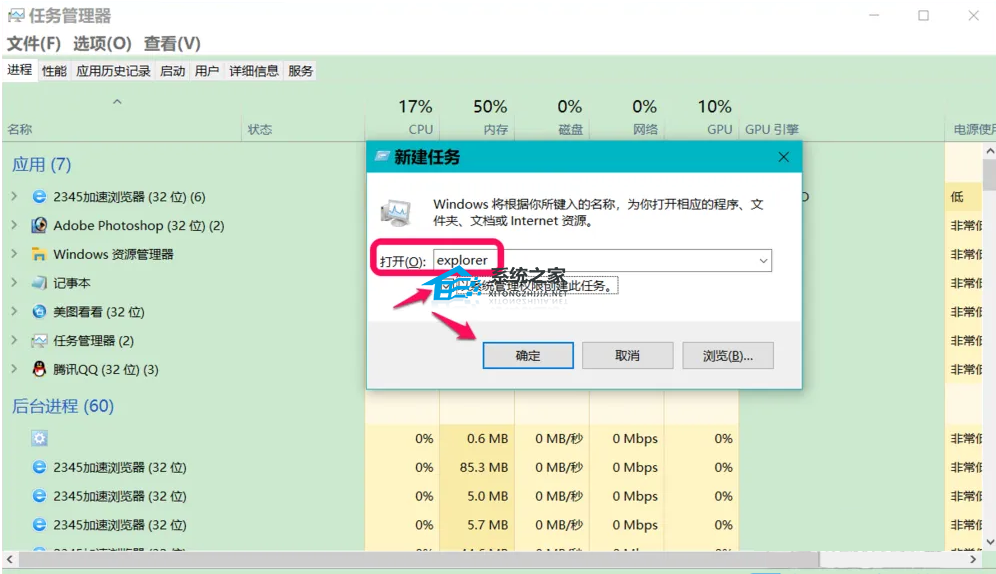This screenshot has height=574, width=996.
Task: Click the 打开 input field containing explorer
Action: click(593, 261)
